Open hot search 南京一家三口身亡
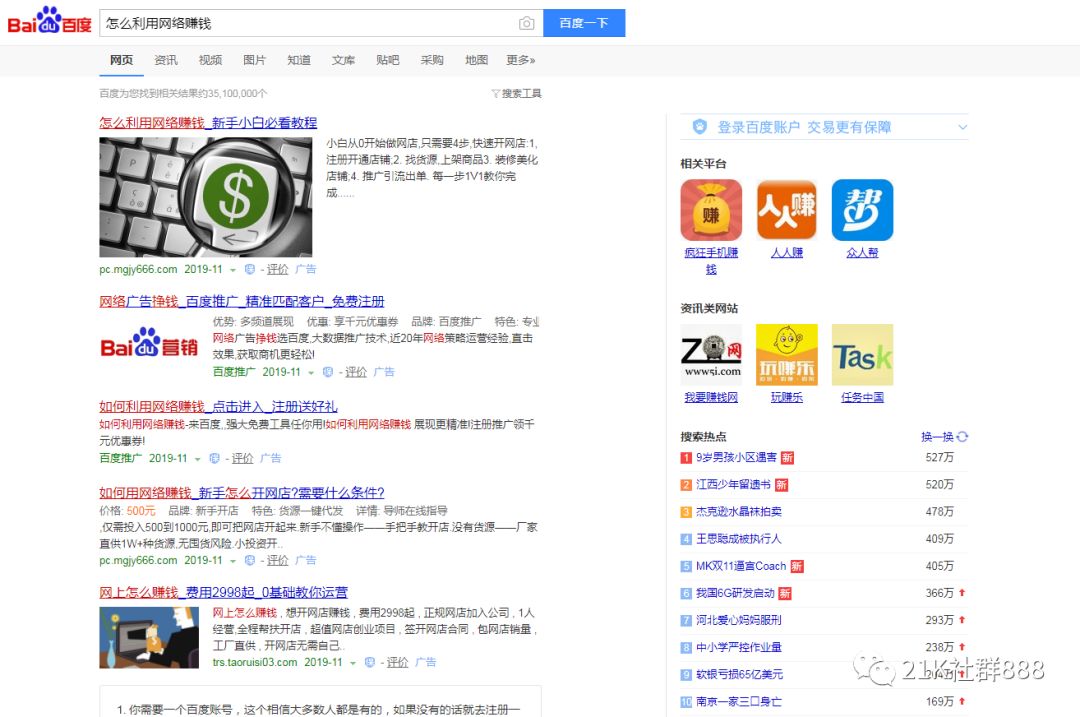This screenshot has width=1080, height=717. coord(738,702)
